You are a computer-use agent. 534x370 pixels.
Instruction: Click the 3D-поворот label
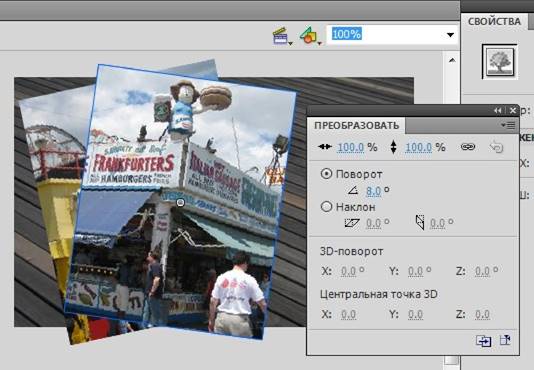point(351,251)
